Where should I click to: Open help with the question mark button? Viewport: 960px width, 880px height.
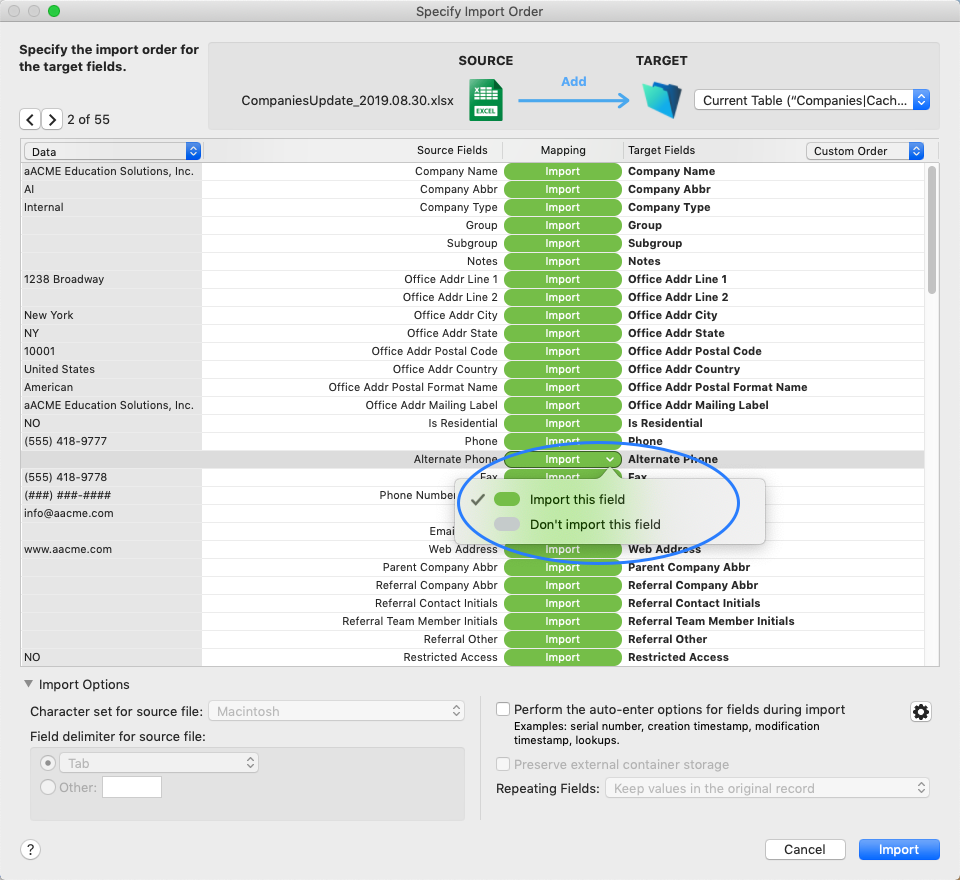(31, 849)
